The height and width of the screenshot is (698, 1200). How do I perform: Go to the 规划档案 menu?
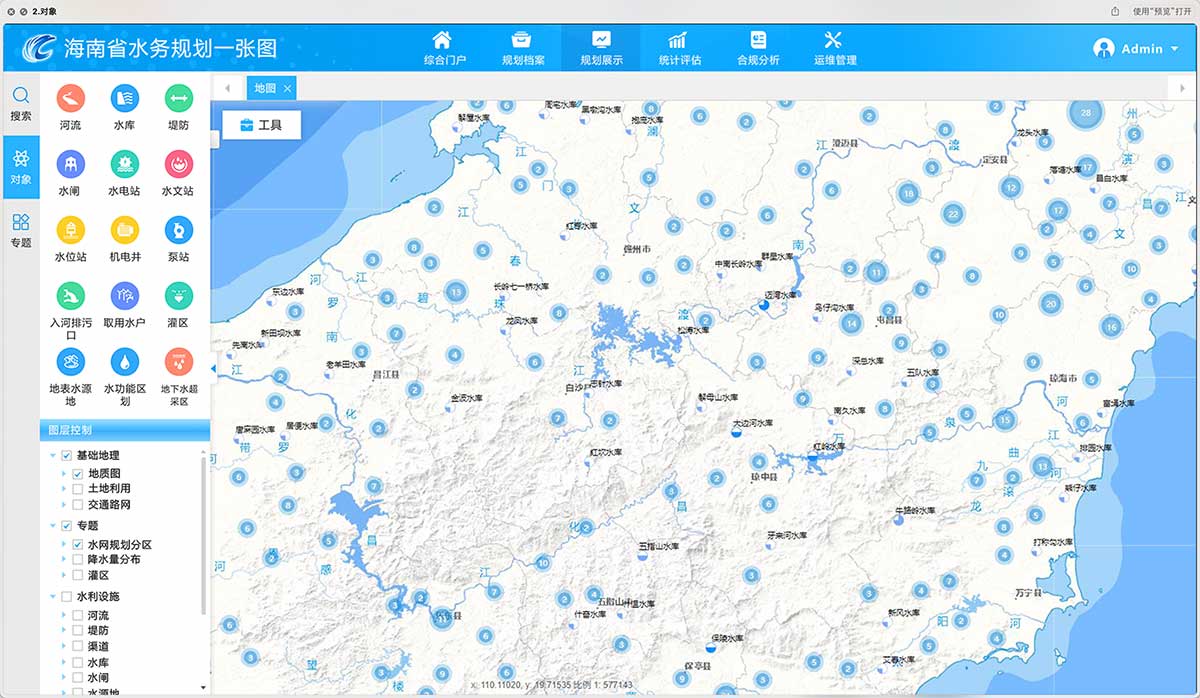(x=523, y=48)
